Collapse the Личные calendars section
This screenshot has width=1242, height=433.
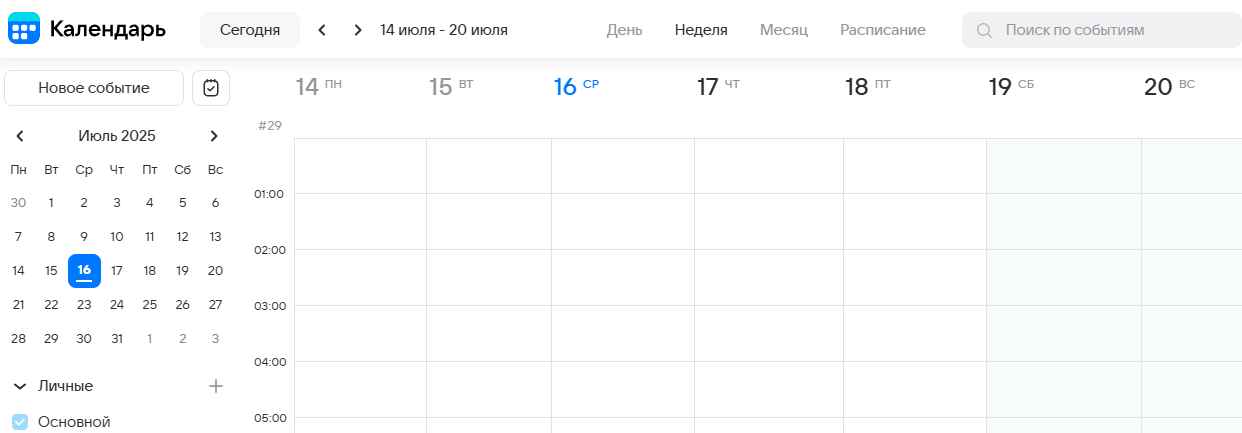pyautogui.click(x=20, y=386)
